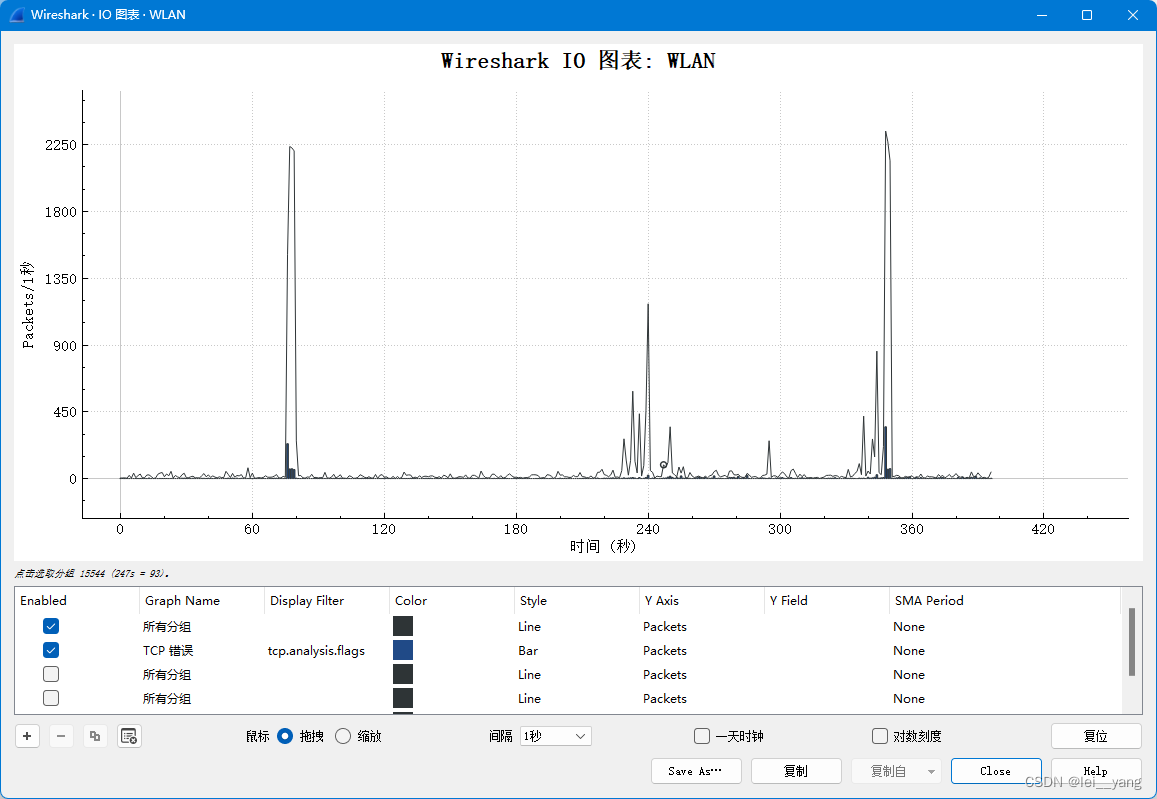
Task: Click the 复制 copy button
Action: pyautogui.click(x=796, y=771)
